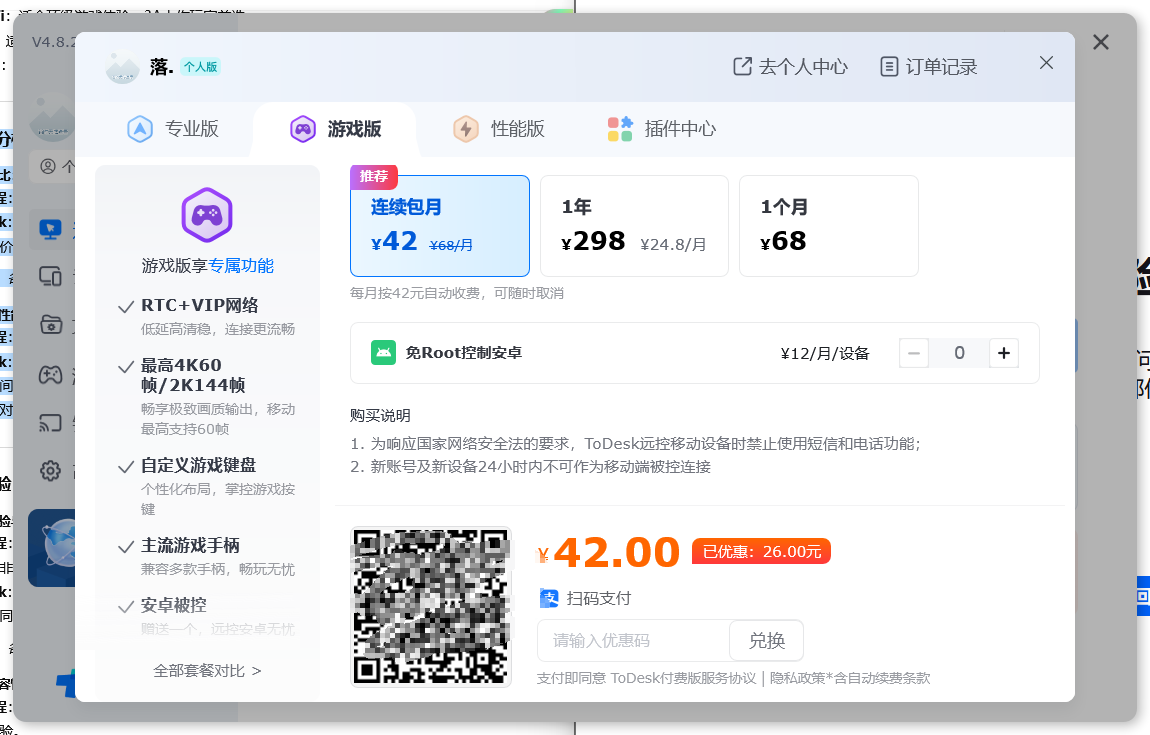This screenshot has width=1150, height=735.
Task: Click the user avatar next to 落.
Action: pos(122,67)
